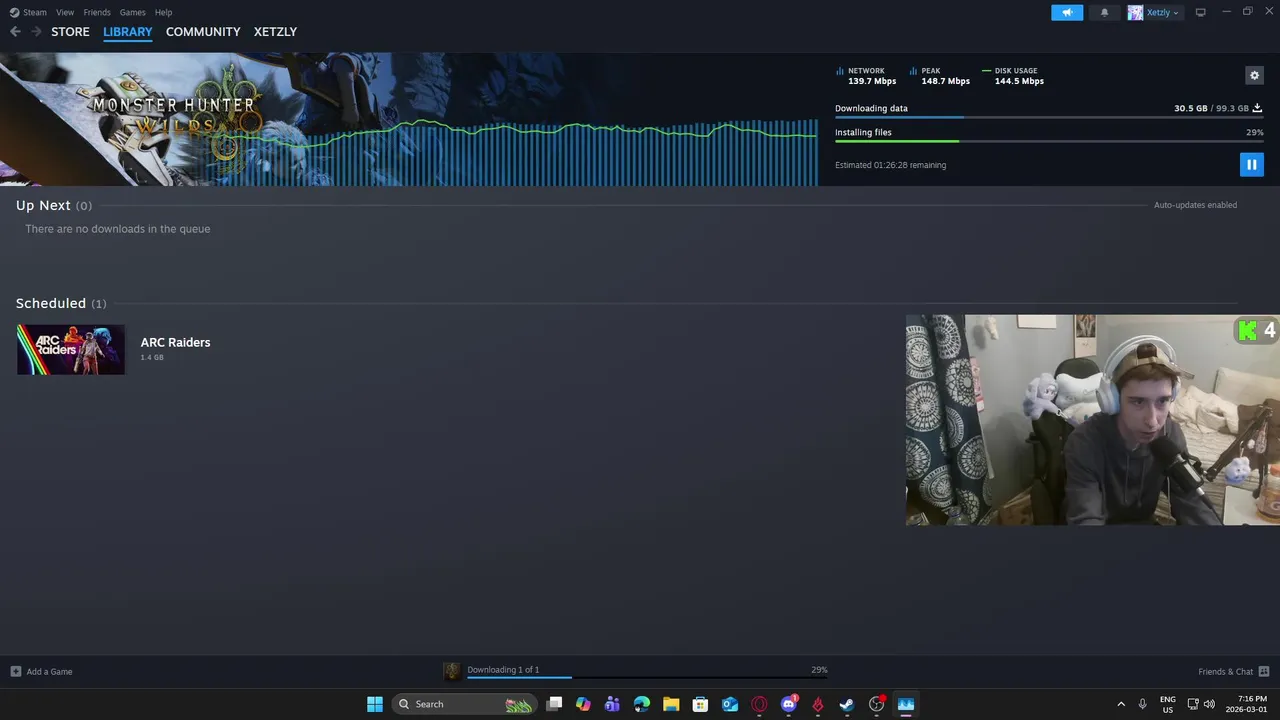The image size is (1280, 720).
Task: Click the DISK USAGE stat
Action: click(1013, 76)
